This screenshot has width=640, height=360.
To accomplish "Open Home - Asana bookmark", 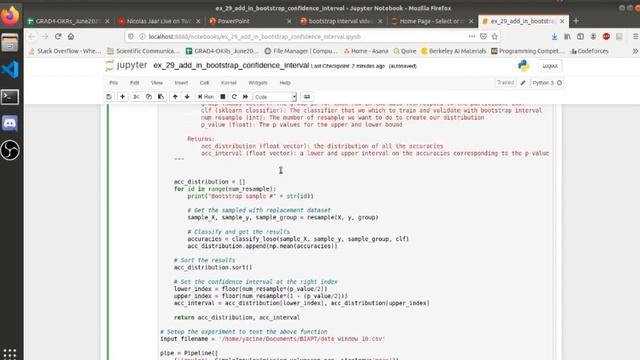I will click(366, 51).
